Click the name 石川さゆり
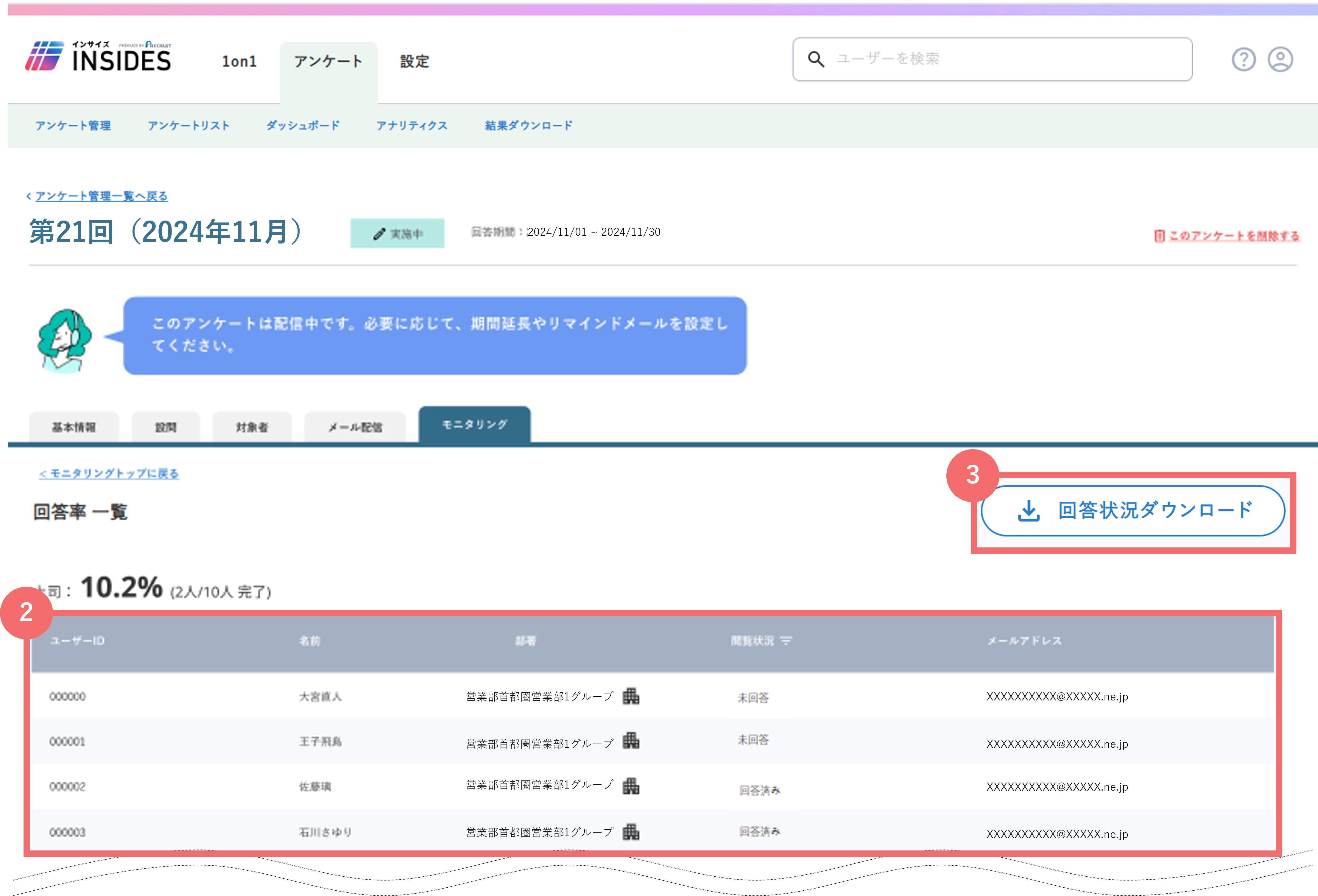1318x896 pixels. 325,833
